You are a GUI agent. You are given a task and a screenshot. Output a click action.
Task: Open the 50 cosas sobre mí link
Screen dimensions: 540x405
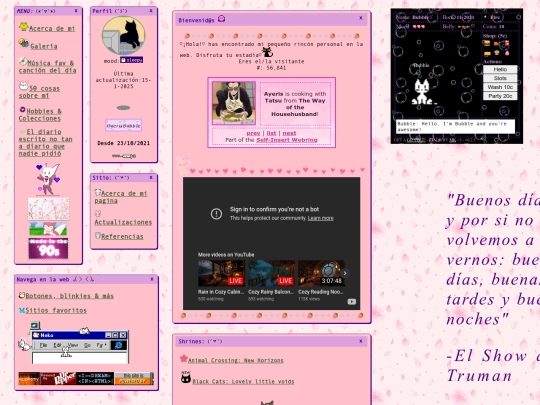39,92
